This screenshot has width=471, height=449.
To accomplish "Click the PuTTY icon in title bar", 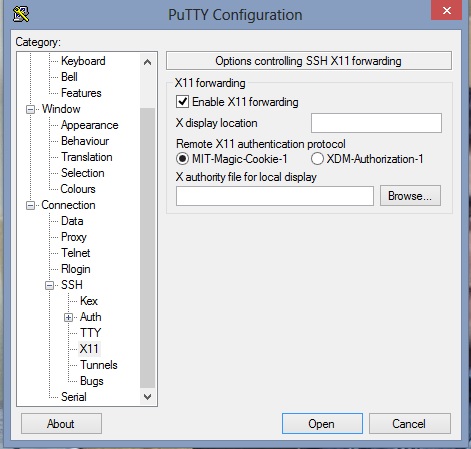I will pos(21,14).
